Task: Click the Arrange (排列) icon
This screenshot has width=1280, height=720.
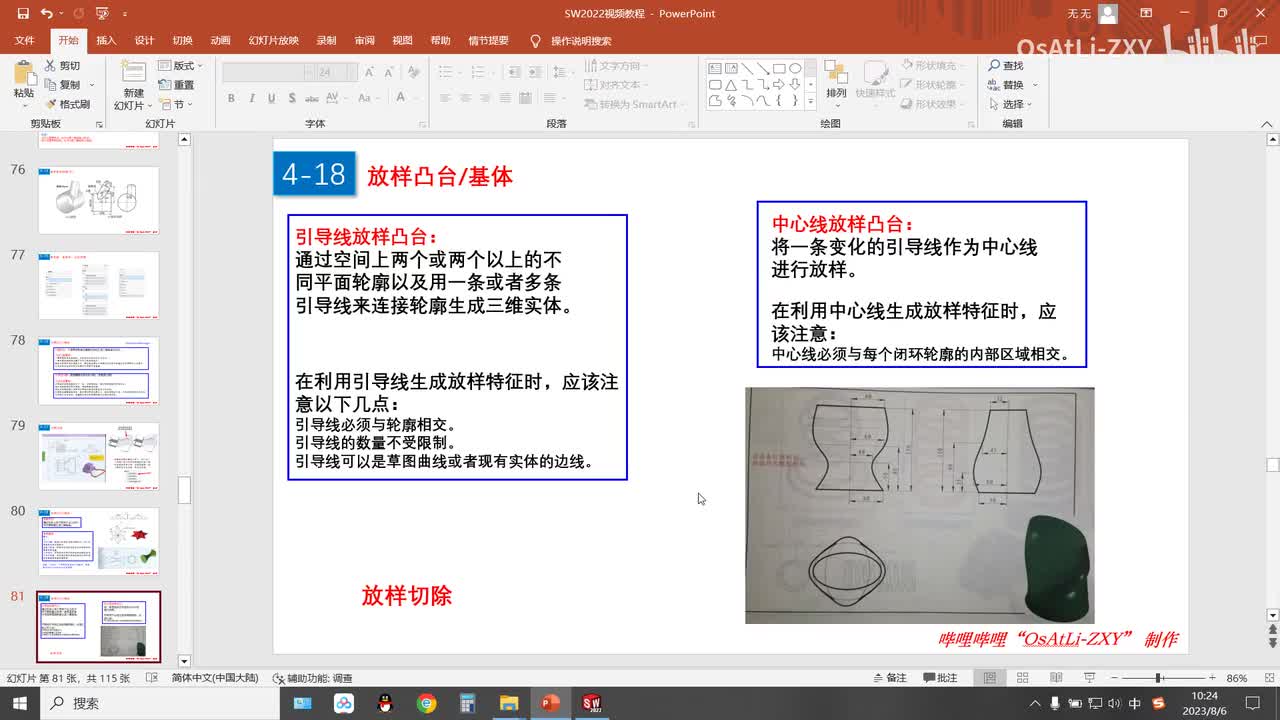Action: pos(835,74)
